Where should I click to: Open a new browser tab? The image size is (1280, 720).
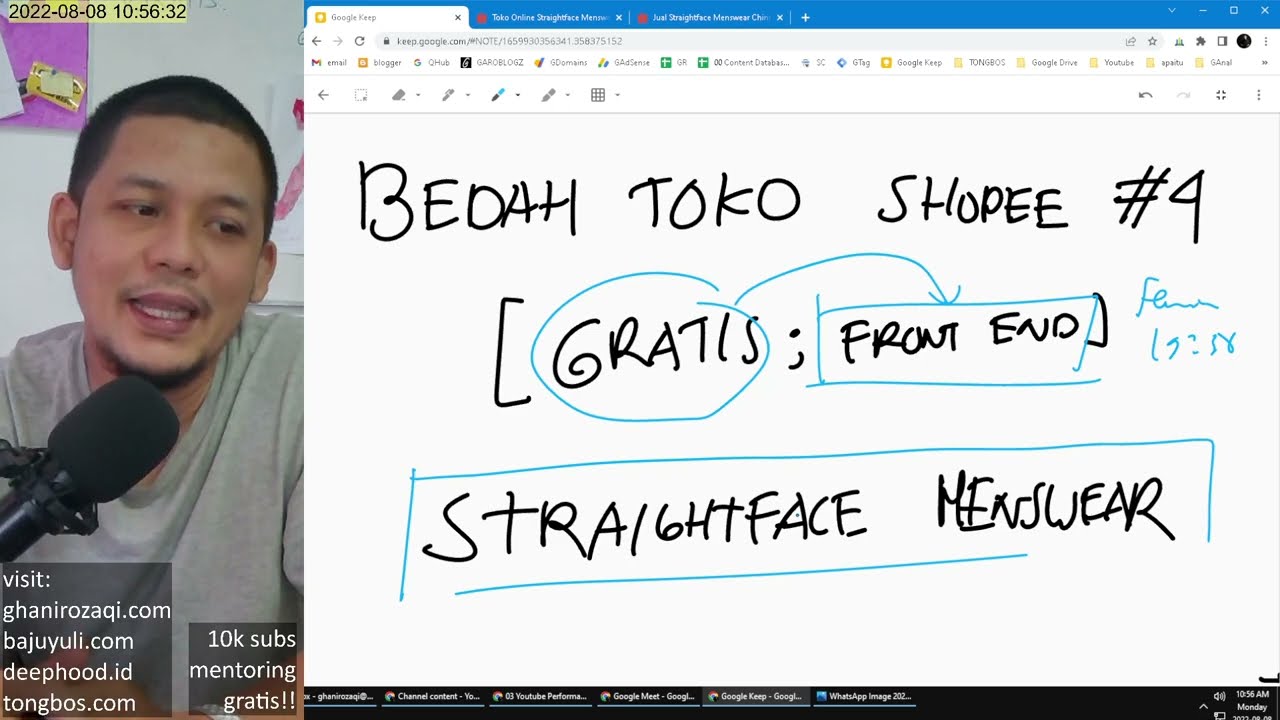click(805, 17)
